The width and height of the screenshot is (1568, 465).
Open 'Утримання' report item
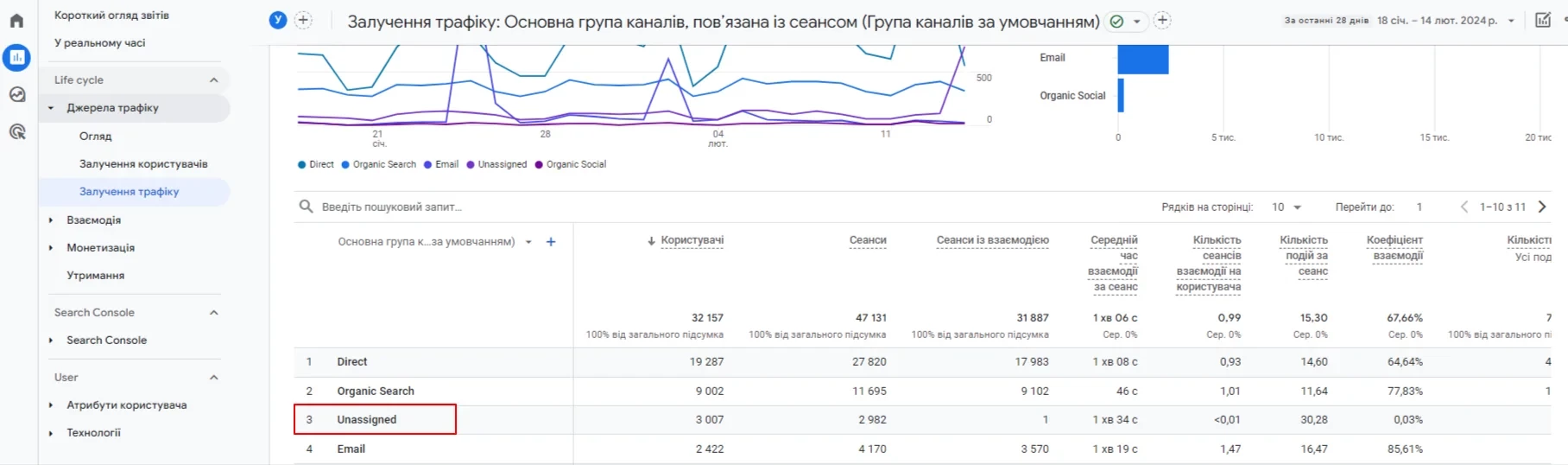[95, 276]
